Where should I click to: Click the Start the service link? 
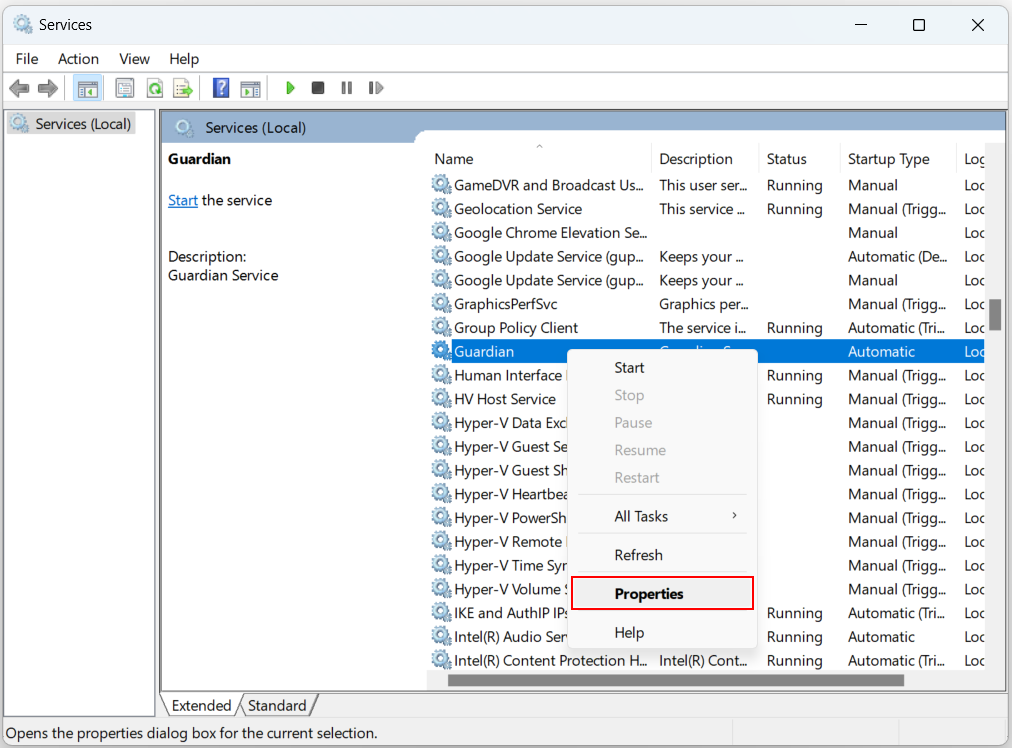click(x=183, y=200)
